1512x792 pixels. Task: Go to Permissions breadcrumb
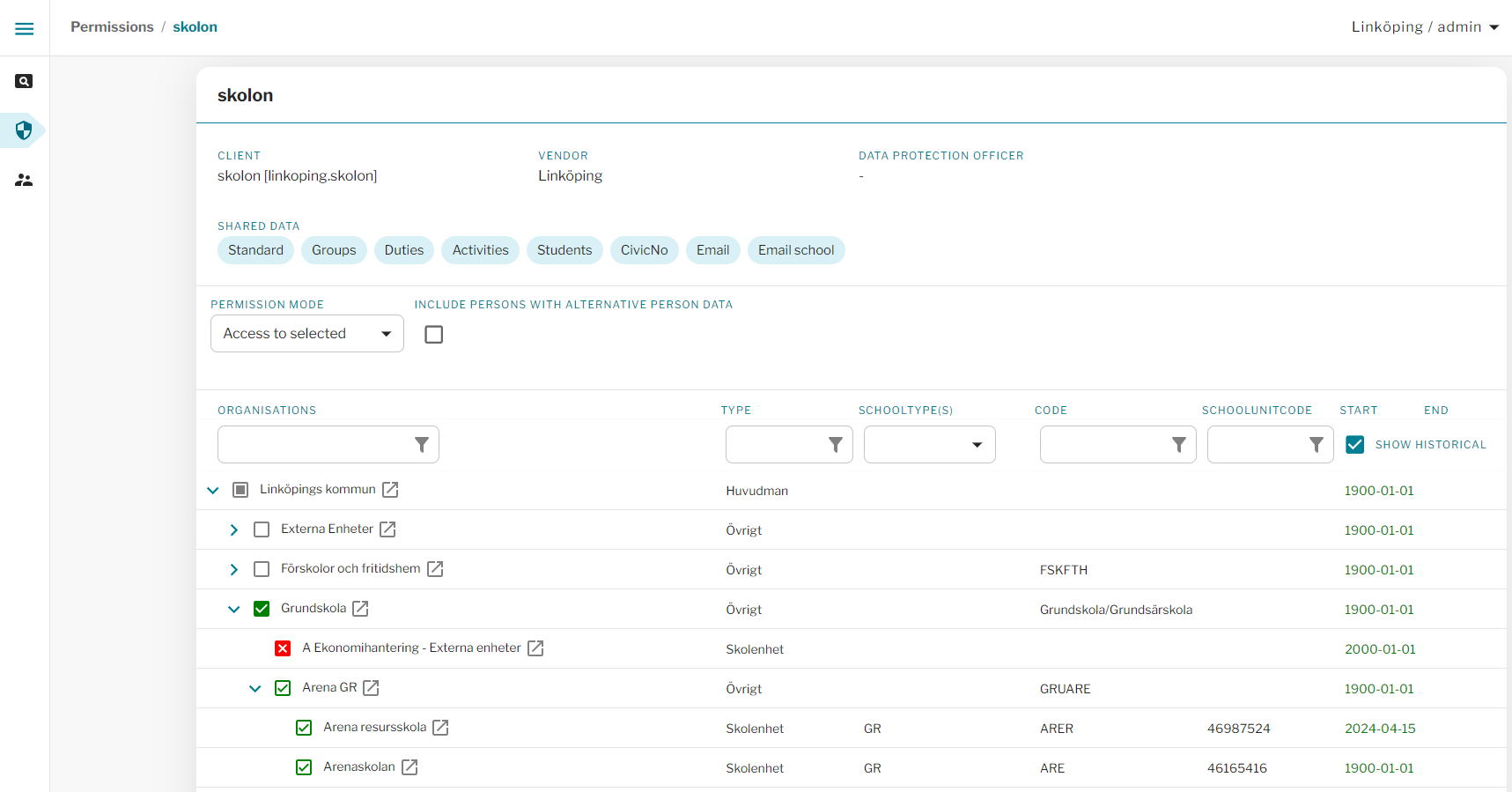(112, 27)
